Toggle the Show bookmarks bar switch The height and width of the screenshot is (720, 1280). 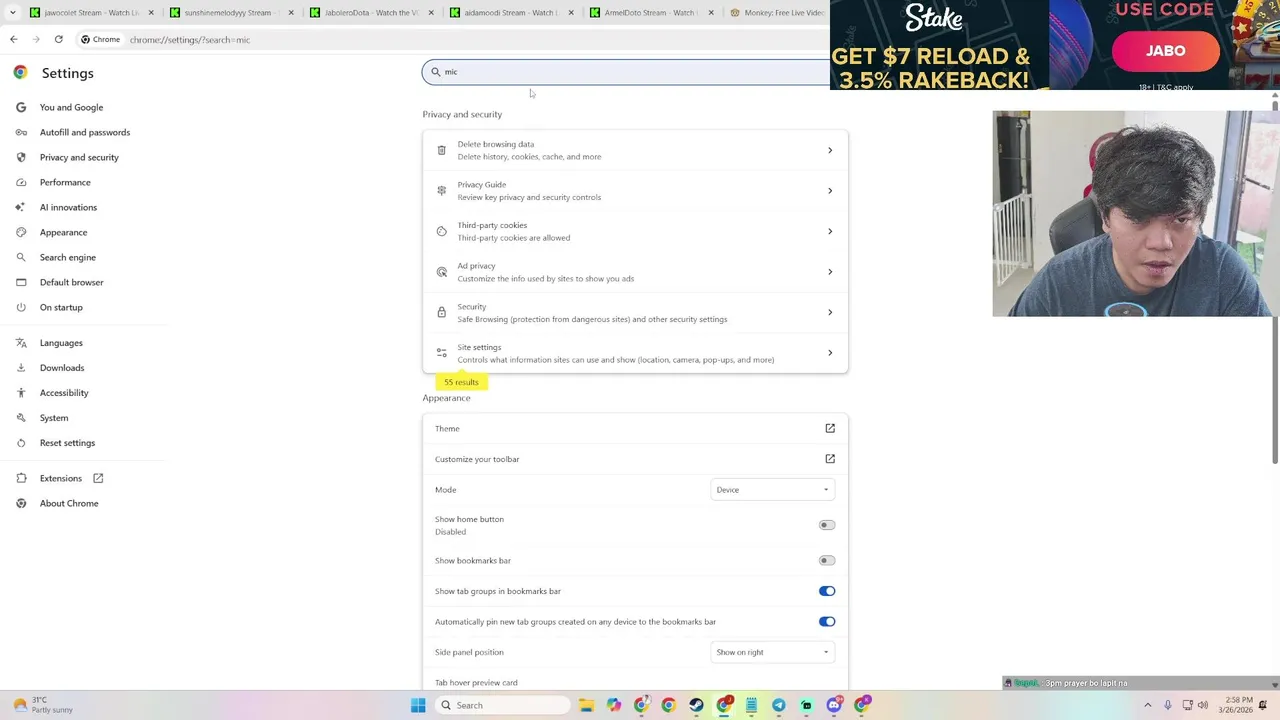point(827,560)
